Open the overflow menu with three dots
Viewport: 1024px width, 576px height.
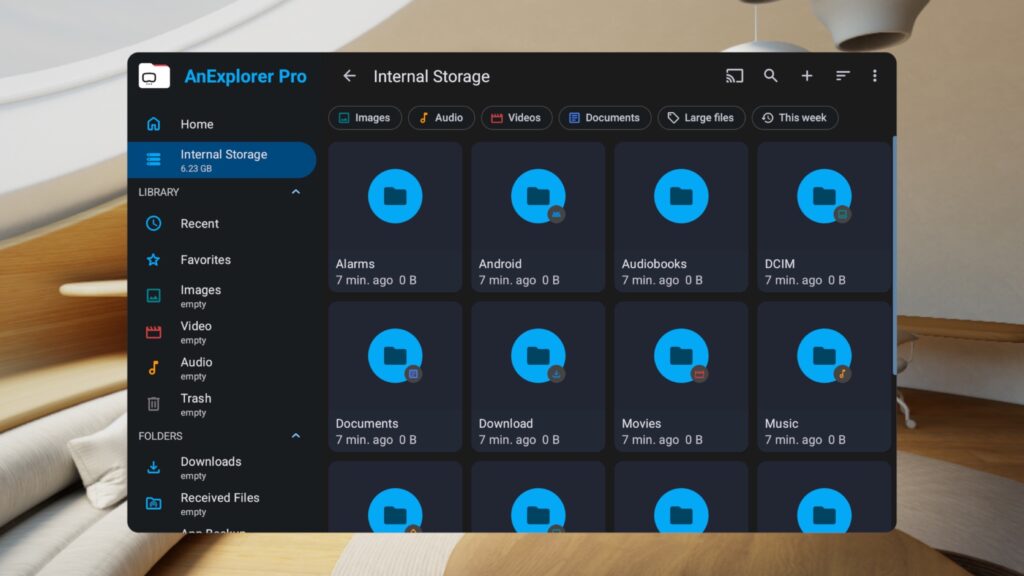875,75
